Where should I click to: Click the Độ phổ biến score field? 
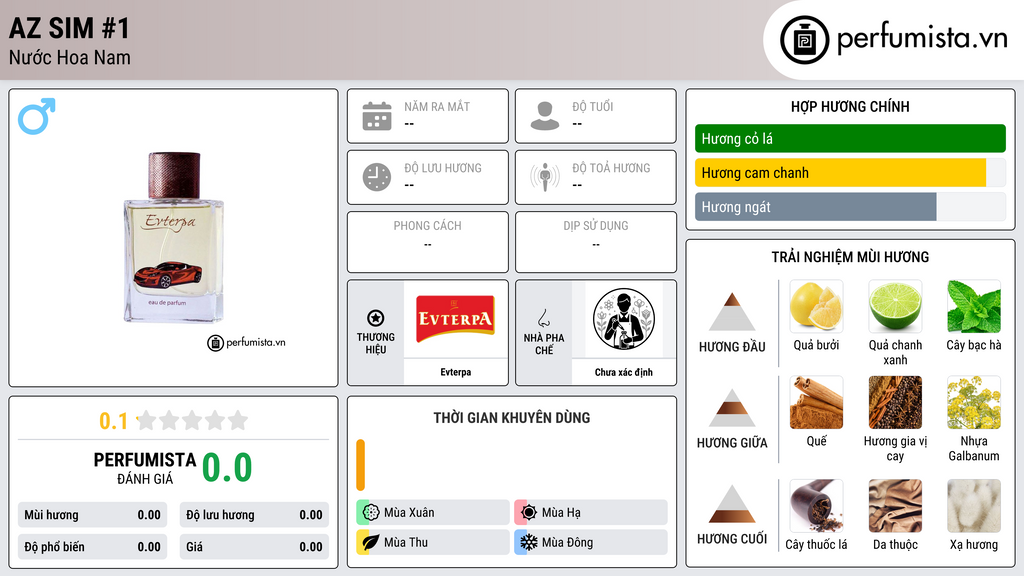(x=93, y=547)
